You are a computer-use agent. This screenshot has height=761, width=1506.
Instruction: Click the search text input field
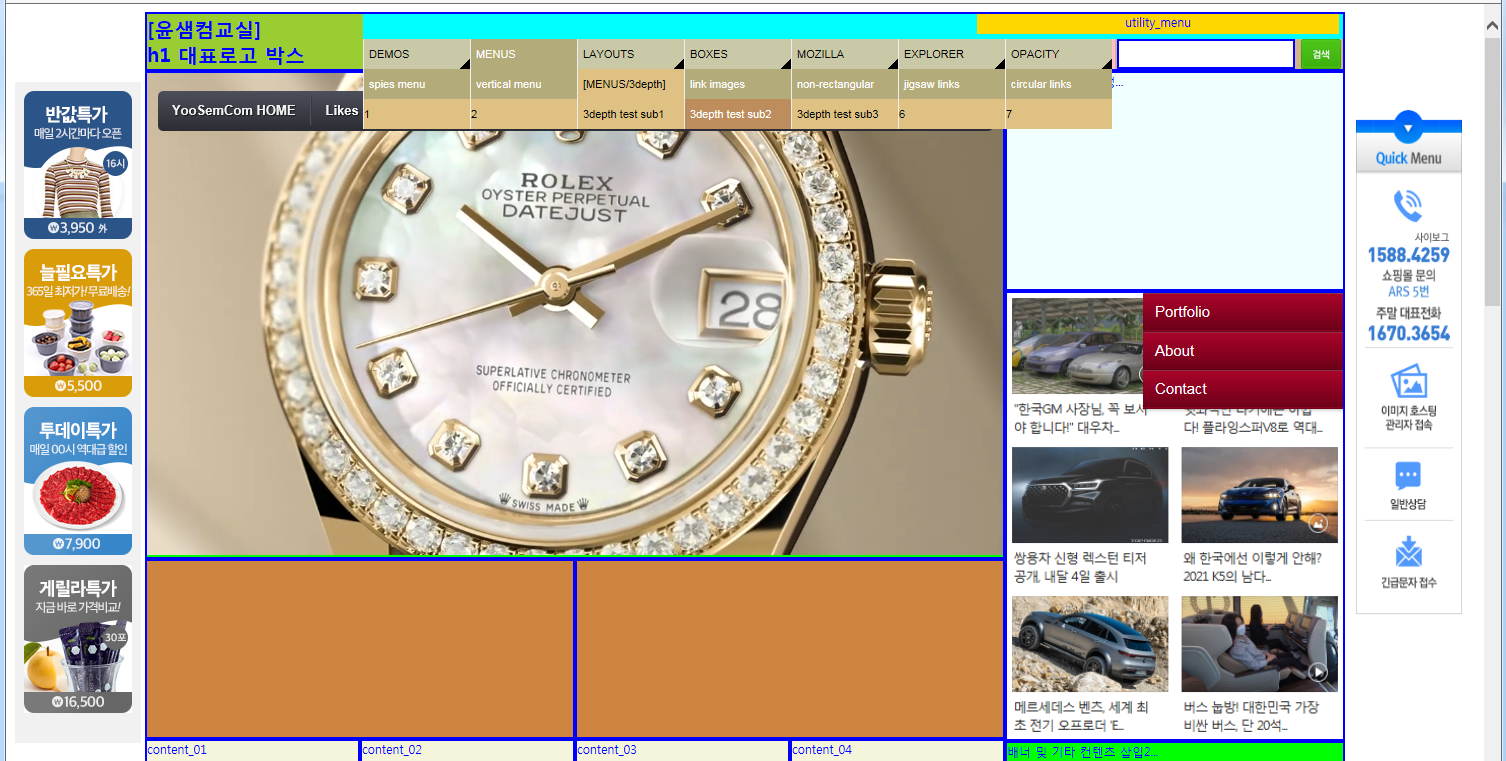tap(1206, 54)
